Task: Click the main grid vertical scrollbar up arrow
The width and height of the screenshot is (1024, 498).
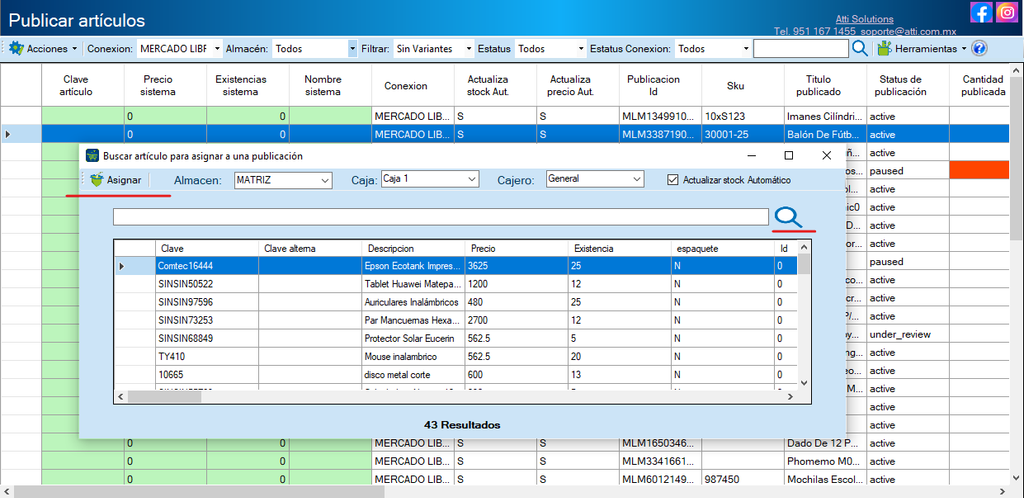Action: [x=1016, y=70]
